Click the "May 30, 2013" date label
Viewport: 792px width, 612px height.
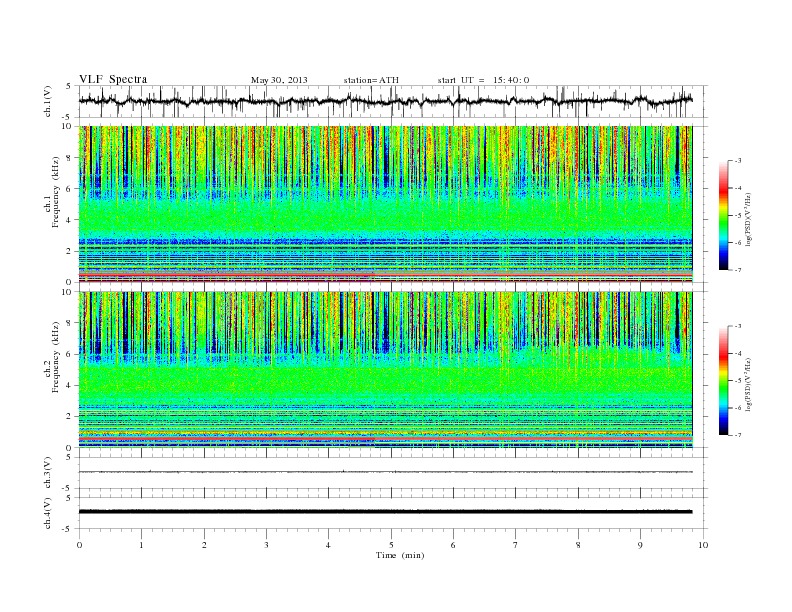tap(279, 80)
